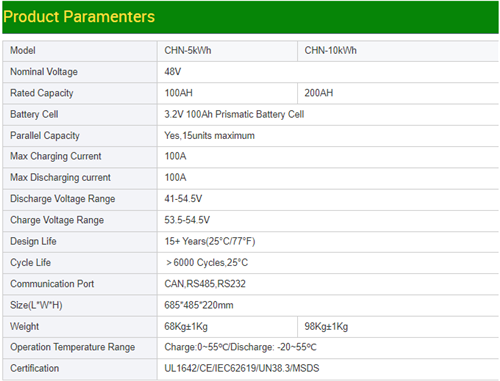Click the CHN-10kWh model cell
Screen dimensions: 500x381
(398, 51)
